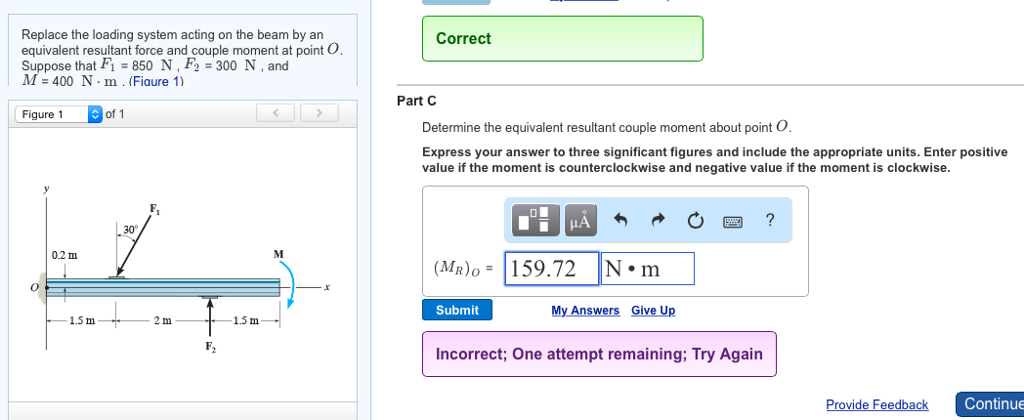Image resolution: width=1024 pixels, height=420 pixels.
Task: Open the Provide Feedback link
Action: [876, 404]
